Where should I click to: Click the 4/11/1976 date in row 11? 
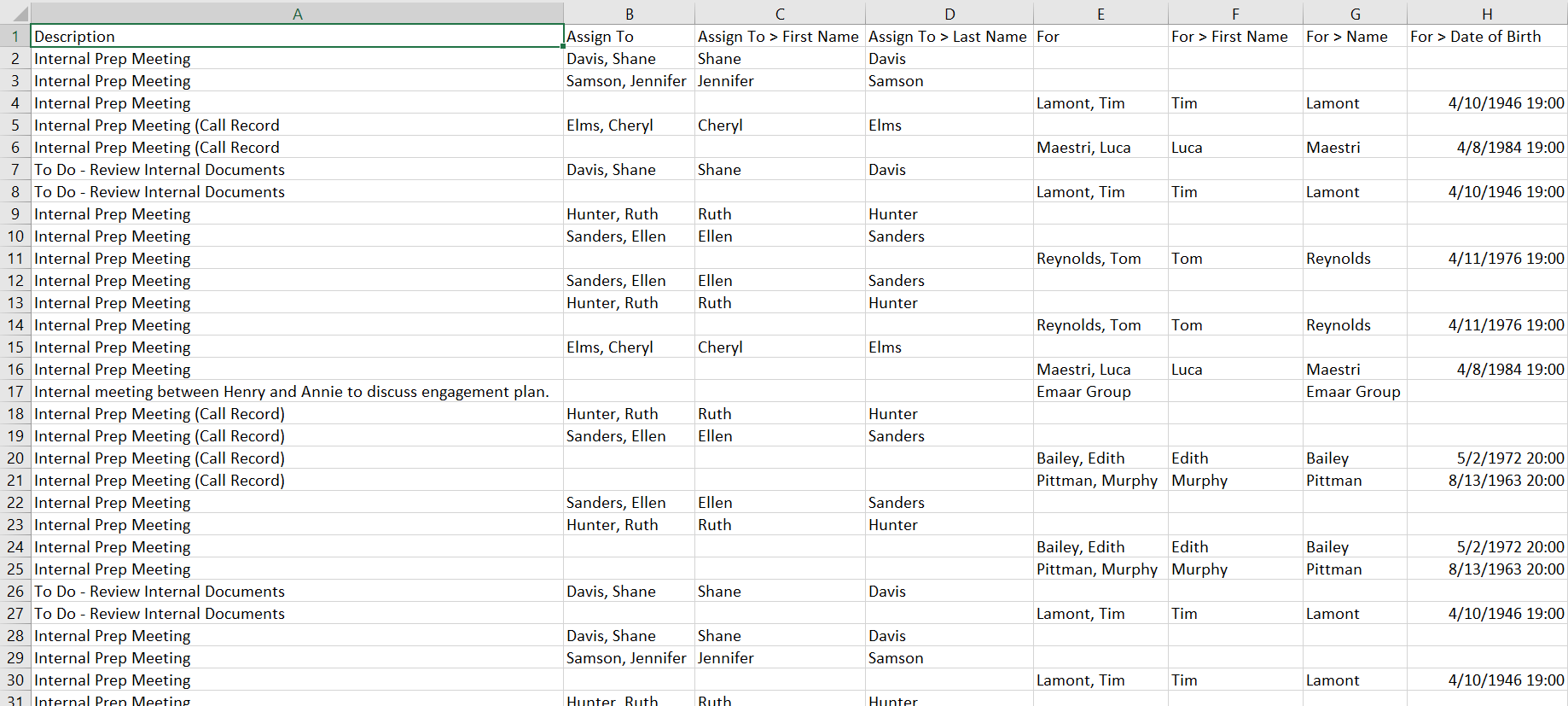coord(1506,259)
